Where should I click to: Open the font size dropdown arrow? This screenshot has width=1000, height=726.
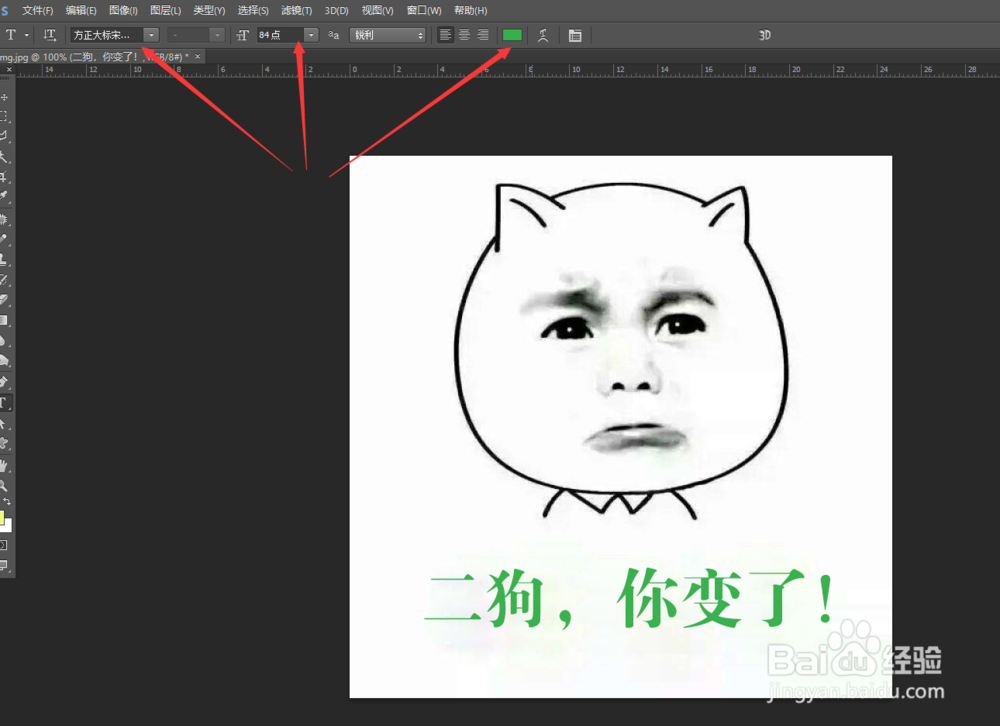[311, 35]
